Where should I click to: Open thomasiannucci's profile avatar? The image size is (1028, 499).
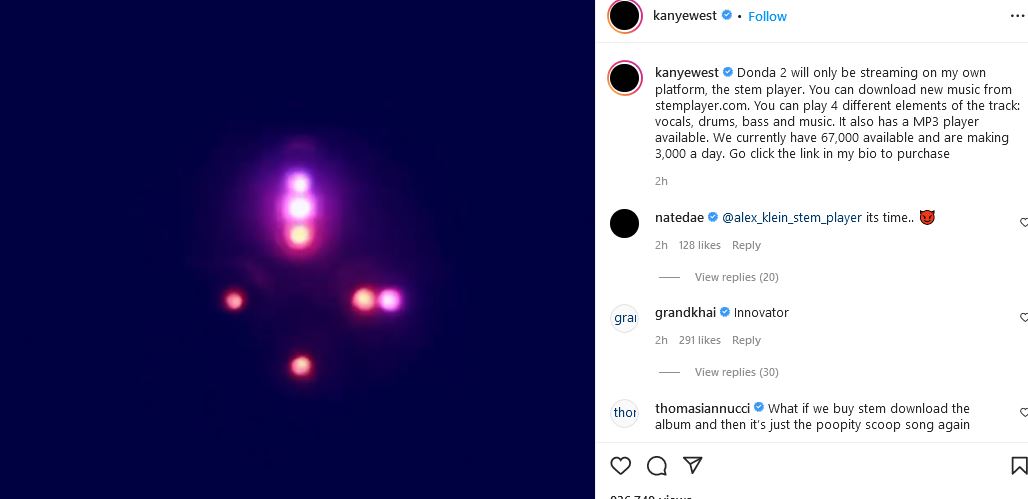(624, 413)
